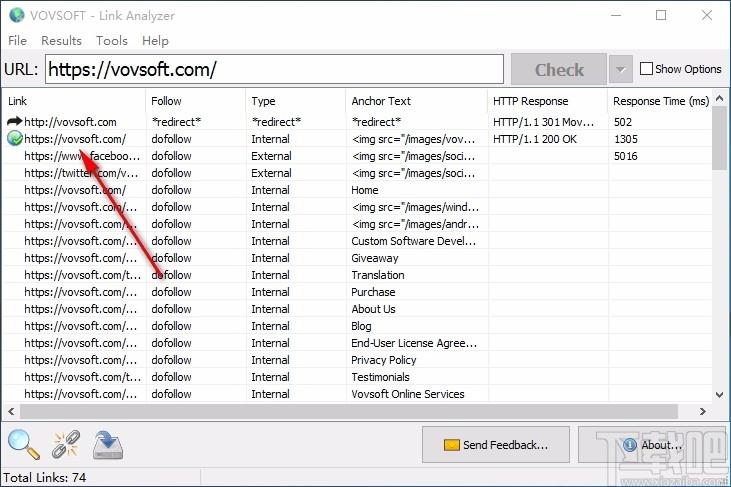Click the vertical scrollbar down arrow
Image resolution: width=731 pixels, height=487 pixels.
[719, 395]
